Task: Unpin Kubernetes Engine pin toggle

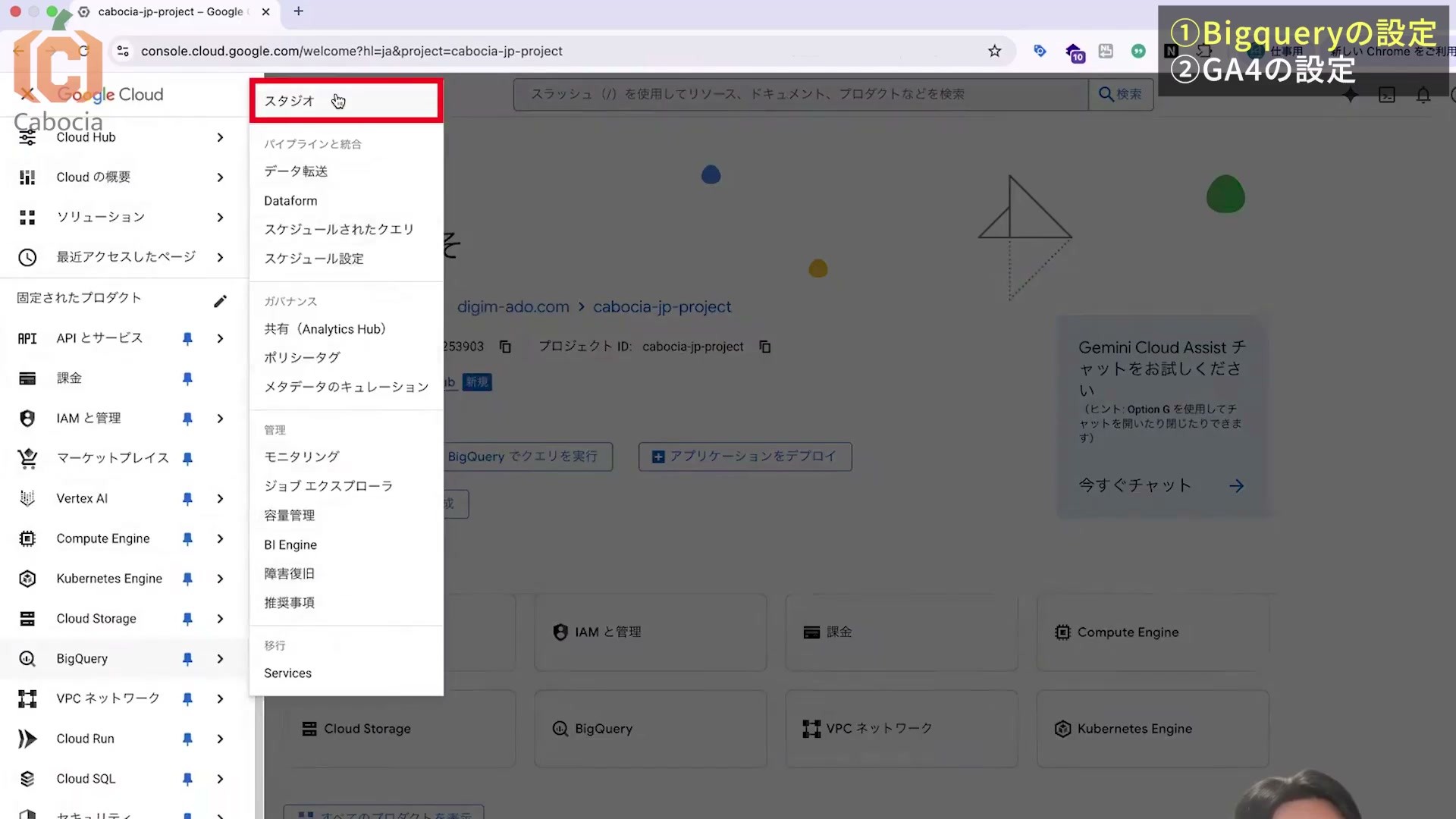Action: click(187, 579)
